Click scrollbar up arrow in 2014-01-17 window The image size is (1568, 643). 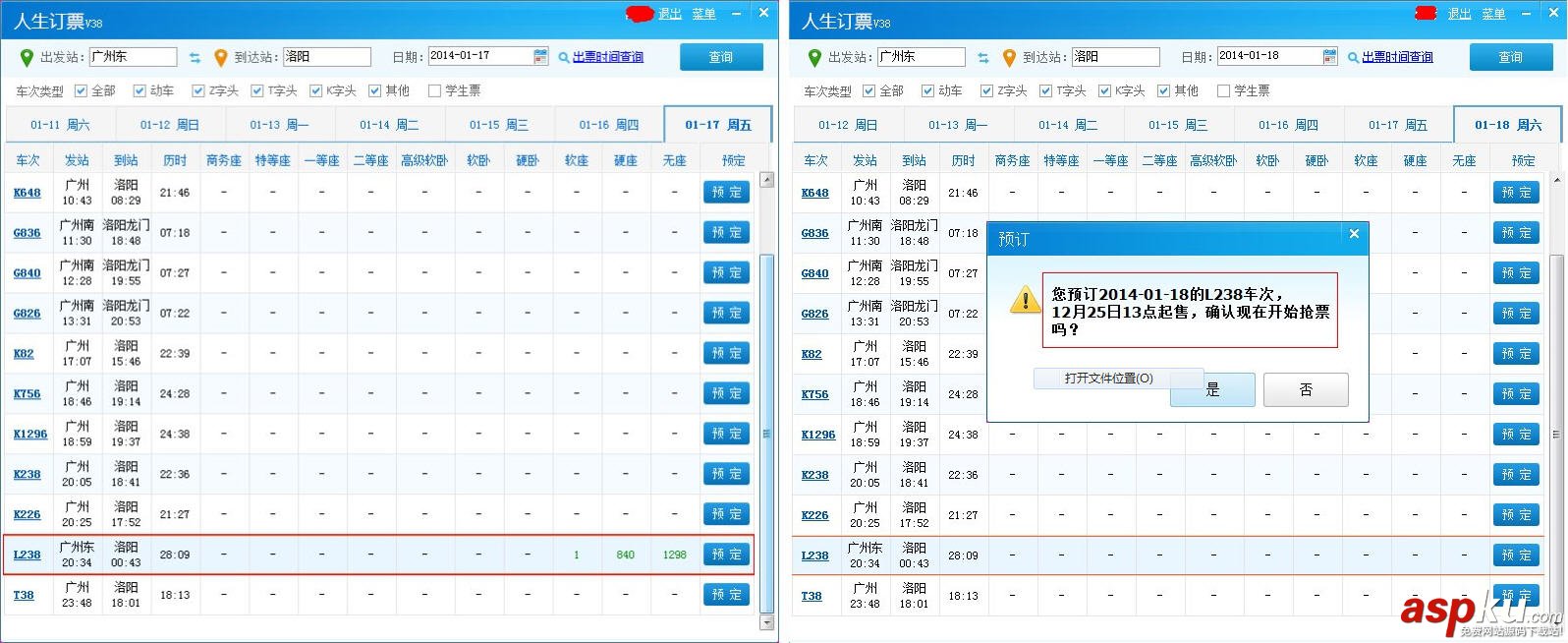click(767, 181)
